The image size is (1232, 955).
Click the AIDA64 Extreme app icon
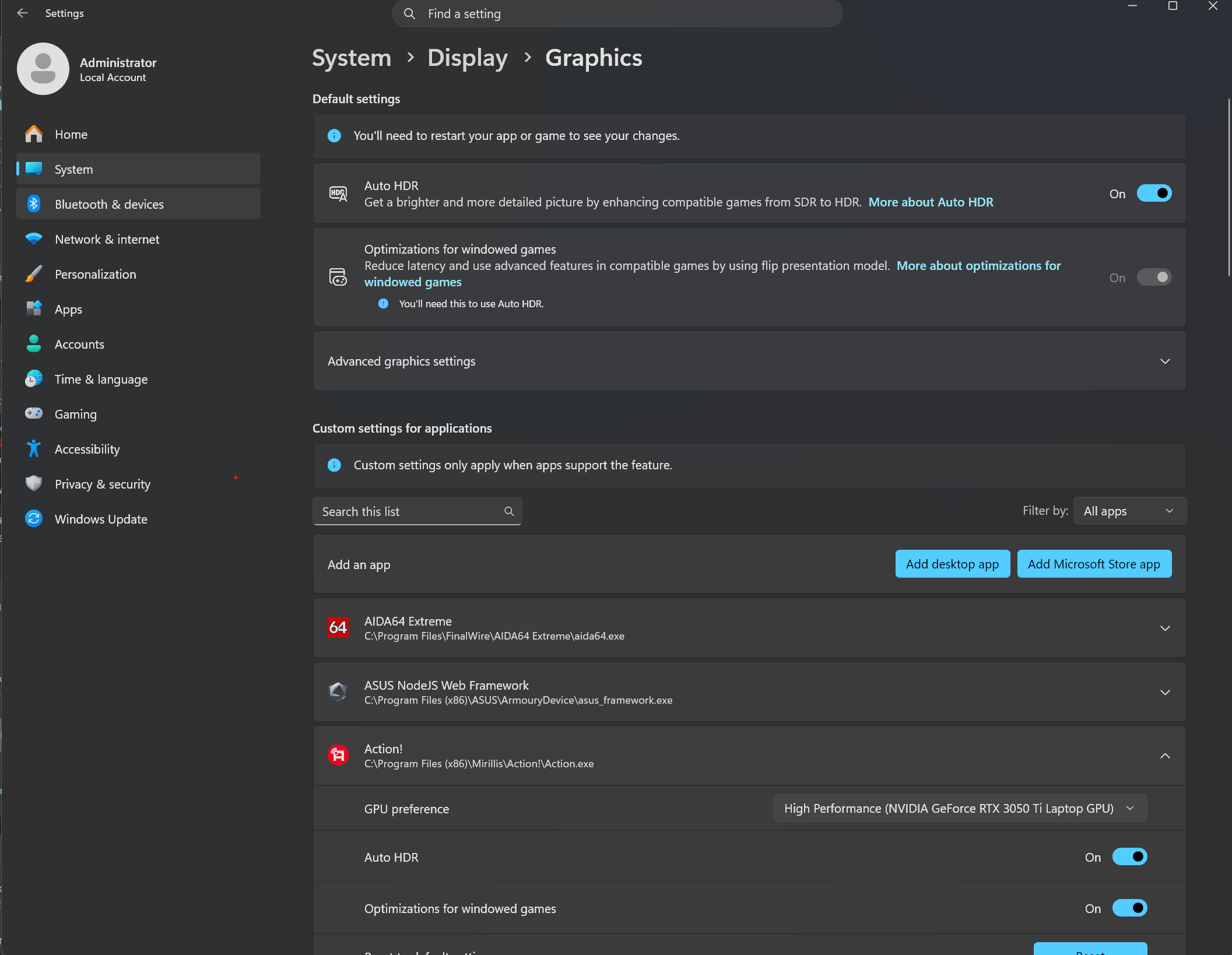[338, 628]
